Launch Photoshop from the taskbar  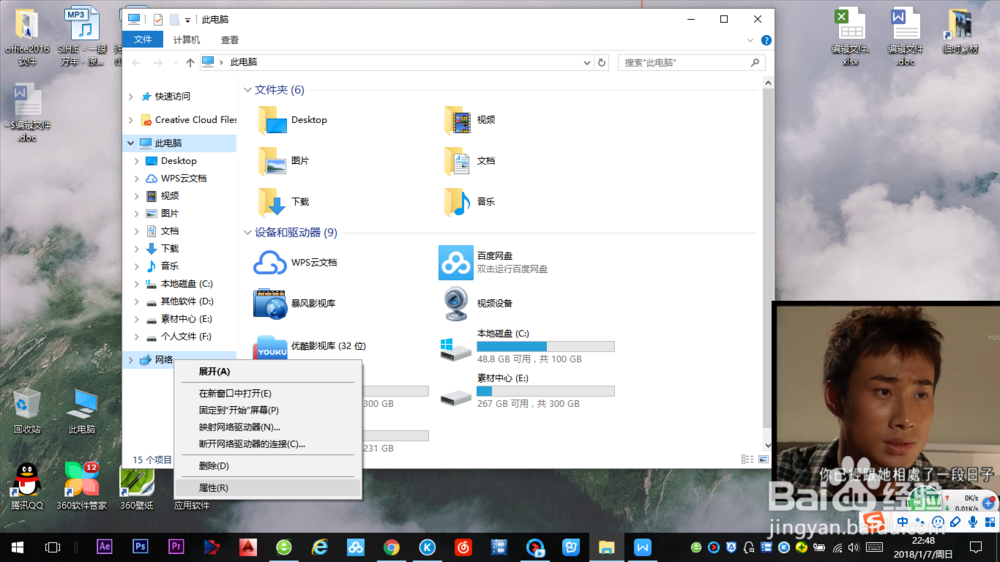140,547
